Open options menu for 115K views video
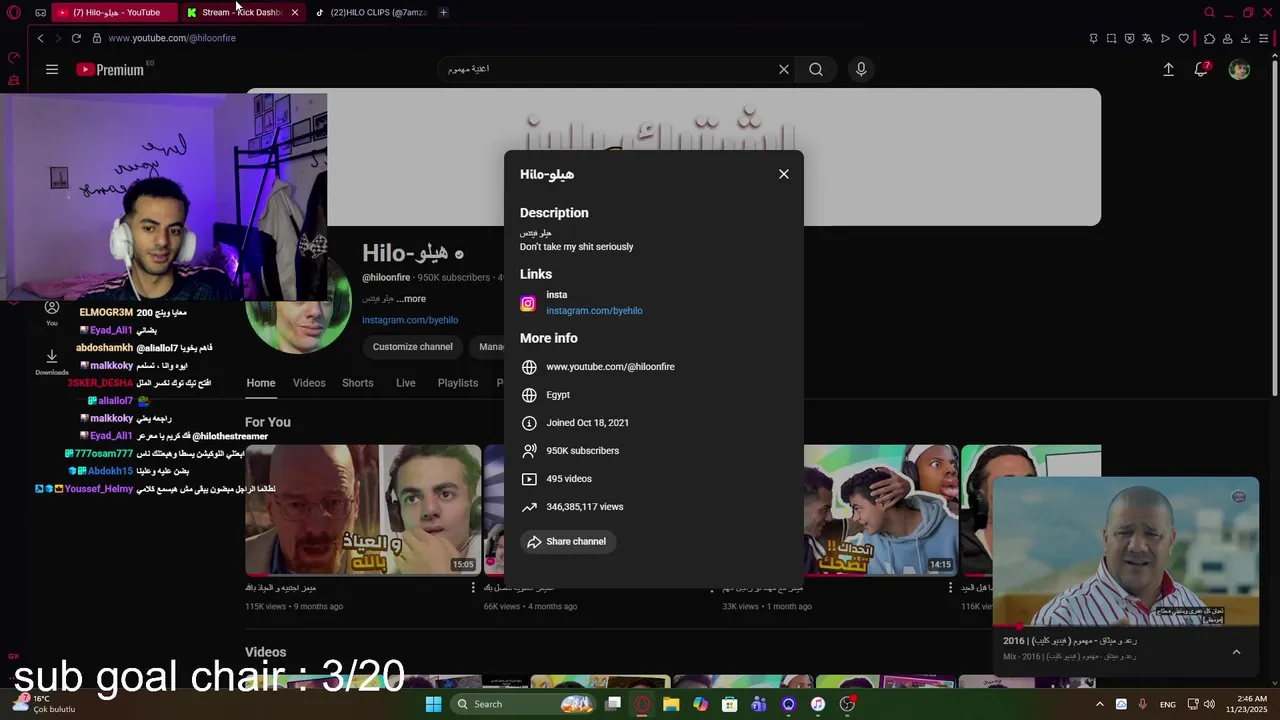1280x720 pixels. (x=474, y=588)
